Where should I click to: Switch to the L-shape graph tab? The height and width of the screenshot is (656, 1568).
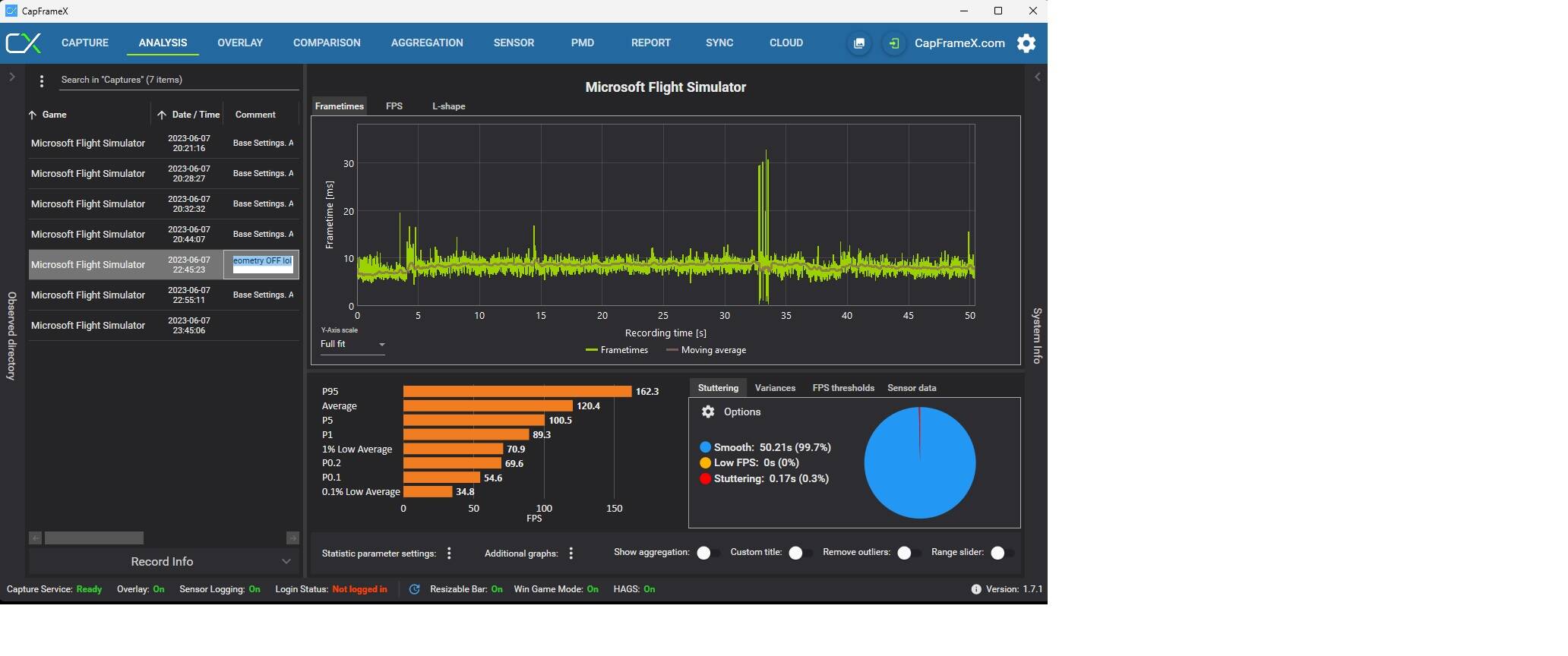pos(448,106)
